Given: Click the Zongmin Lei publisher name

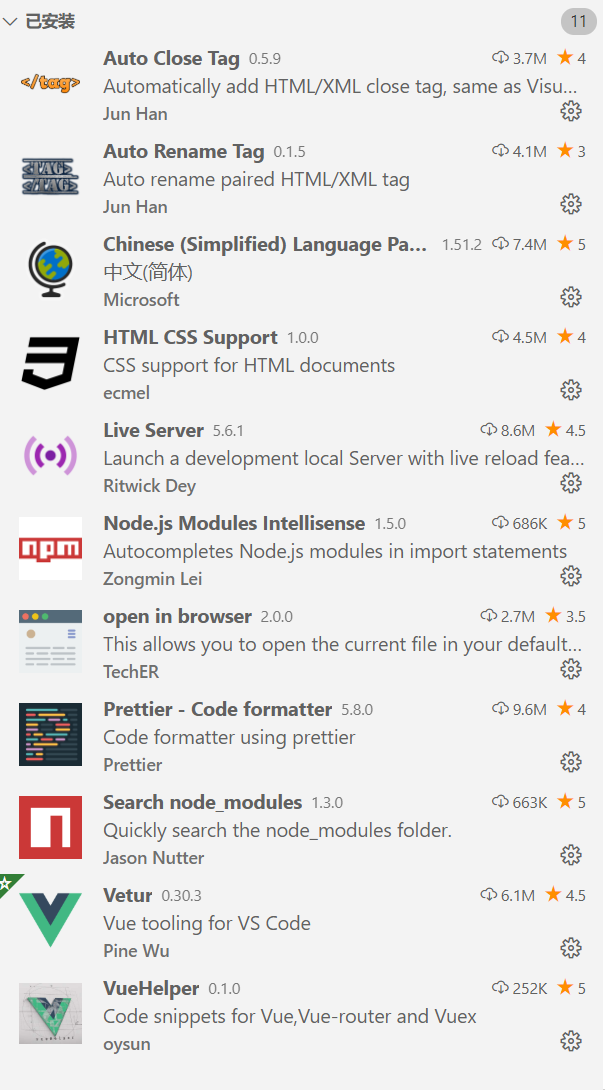Looking at the screenshot, I should pyautogui.click(x=153, y=579).
